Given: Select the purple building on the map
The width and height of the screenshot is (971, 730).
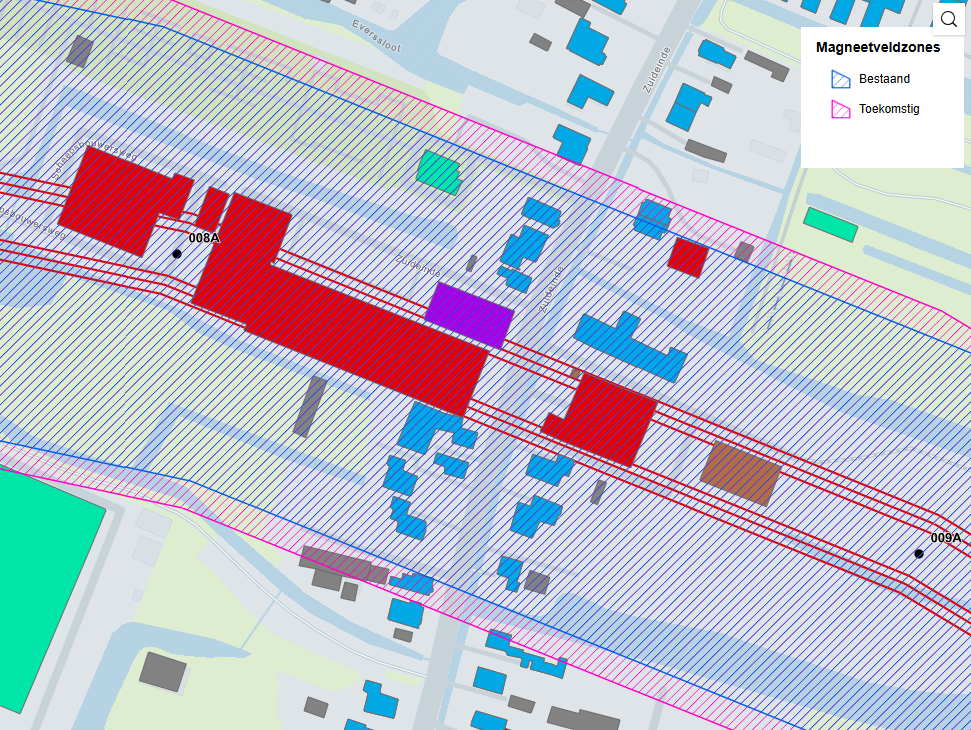Looking at the screenshot, I should tap(469, 315).
